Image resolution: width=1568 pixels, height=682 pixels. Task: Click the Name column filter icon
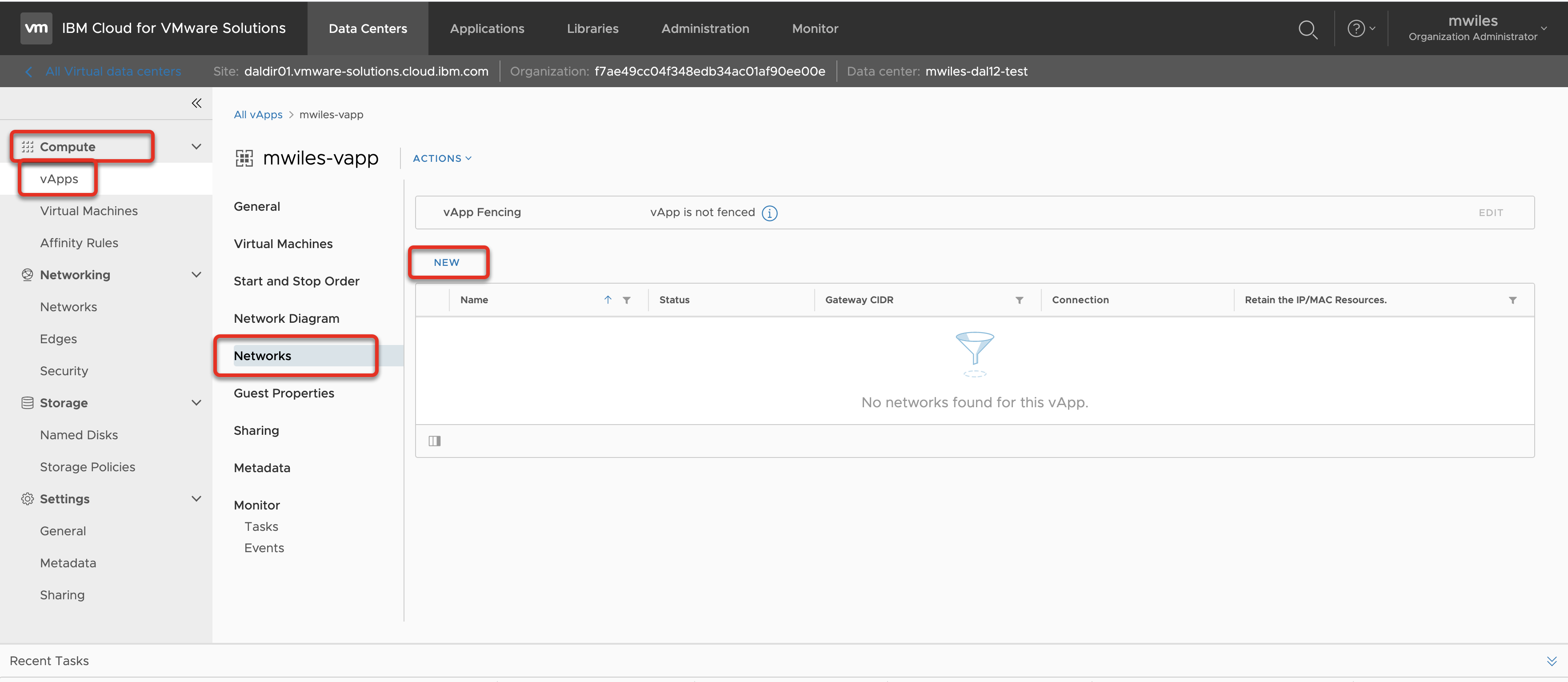tap(626, 300)
